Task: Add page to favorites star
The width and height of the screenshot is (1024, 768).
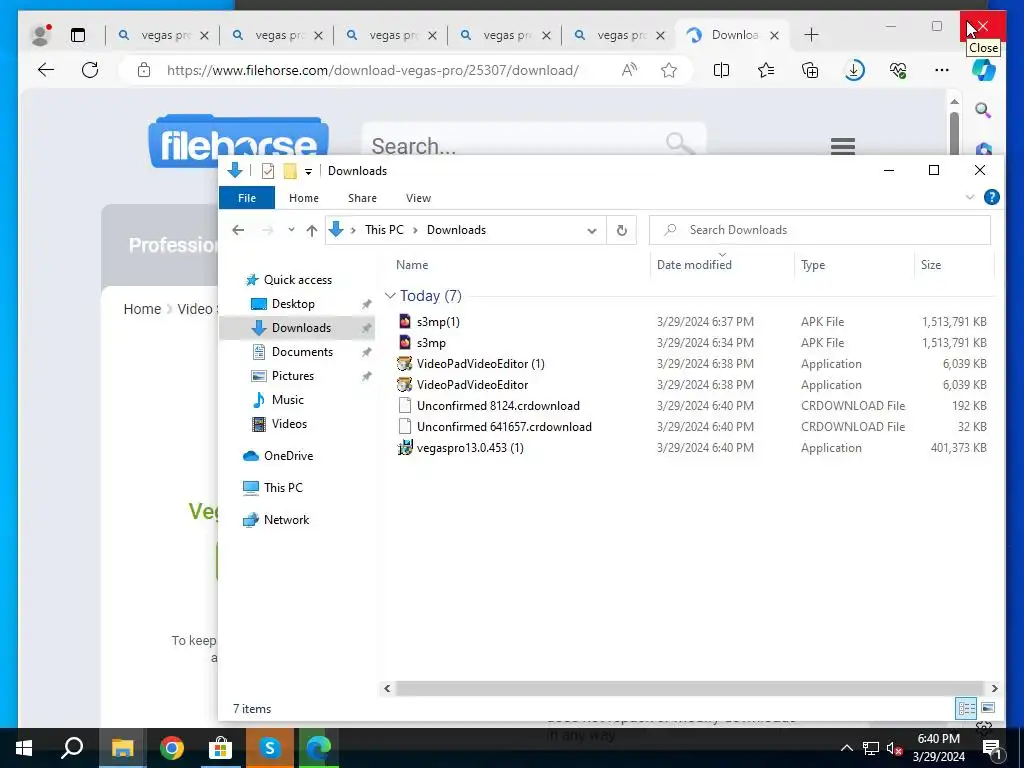Action: tap(669, 70)
